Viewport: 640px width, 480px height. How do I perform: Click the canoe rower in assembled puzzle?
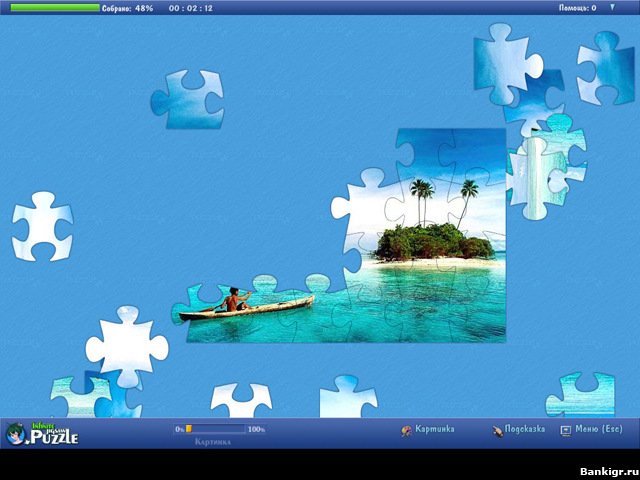234,300
